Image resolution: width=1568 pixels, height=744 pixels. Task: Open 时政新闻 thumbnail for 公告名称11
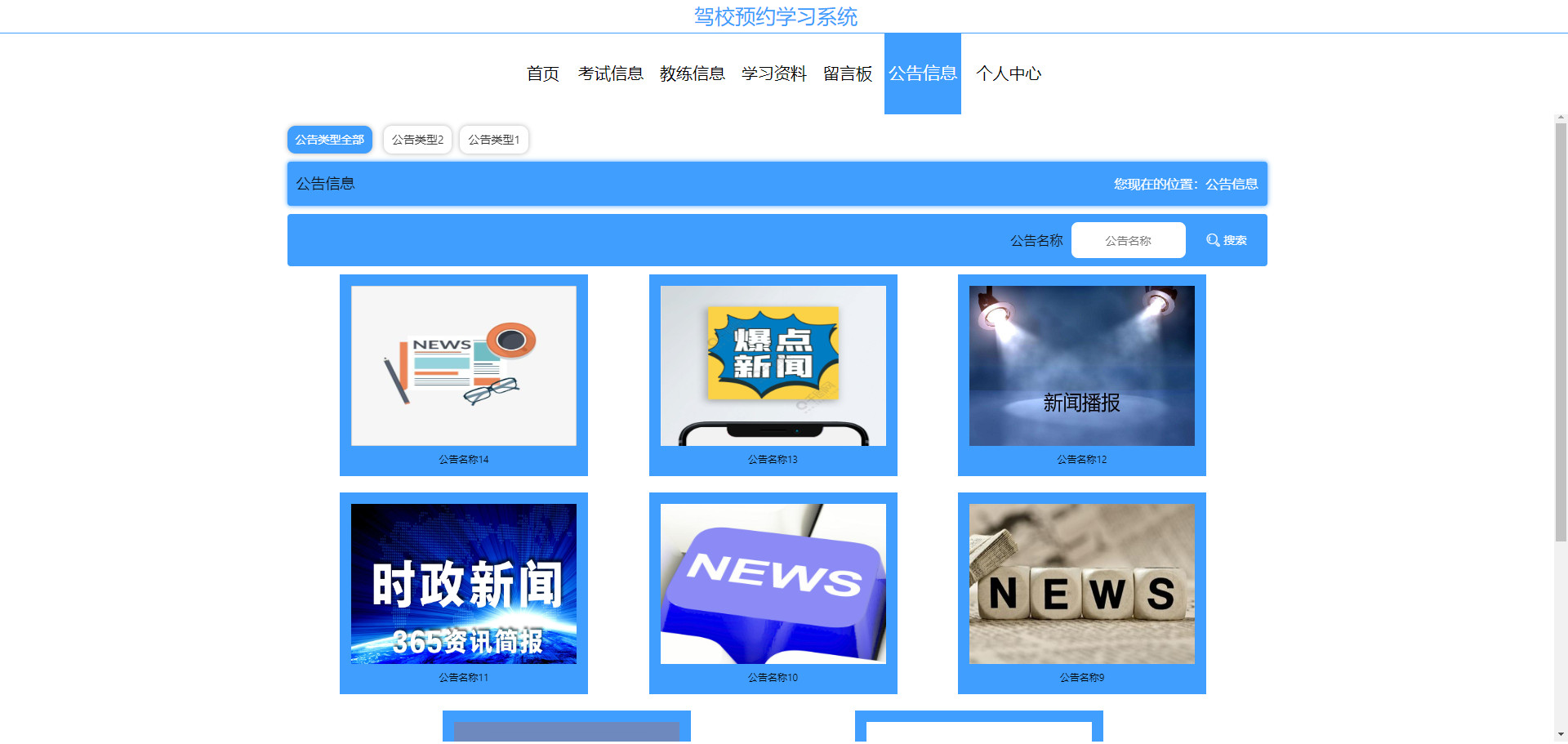pos(464,584)
